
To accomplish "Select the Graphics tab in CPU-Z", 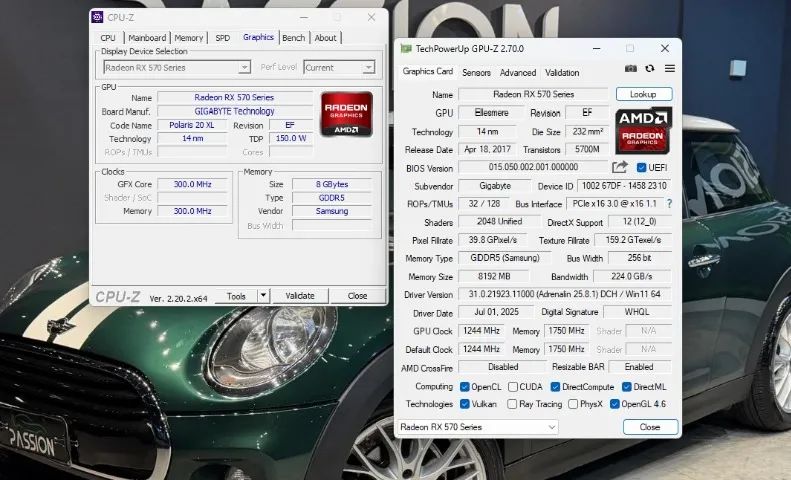I will 258,37.
